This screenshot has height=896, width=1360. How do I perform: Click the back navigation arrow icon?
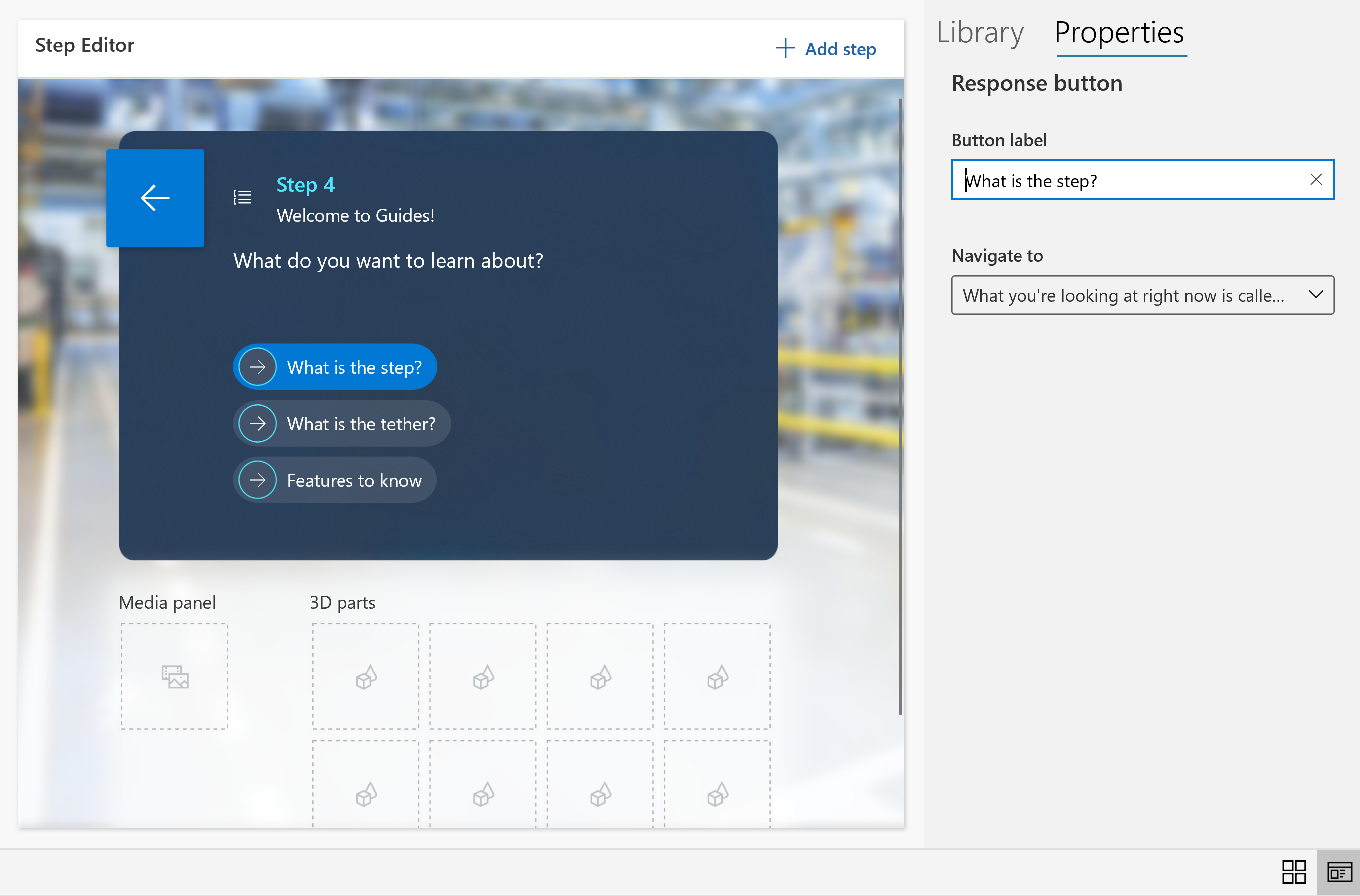[155, 198]
